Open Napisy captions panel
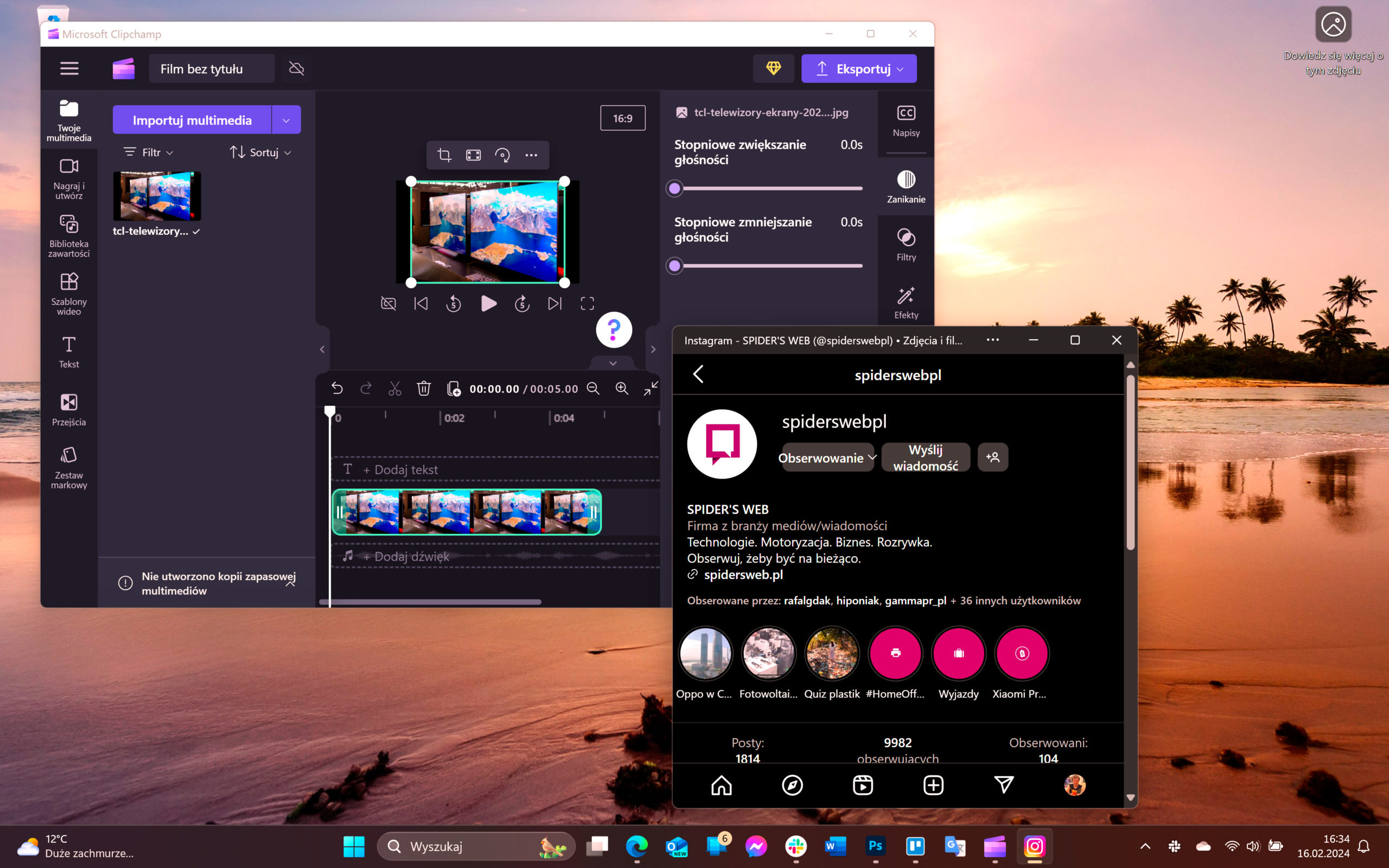Screen dimensions: 1389x868 click(906, 121)
